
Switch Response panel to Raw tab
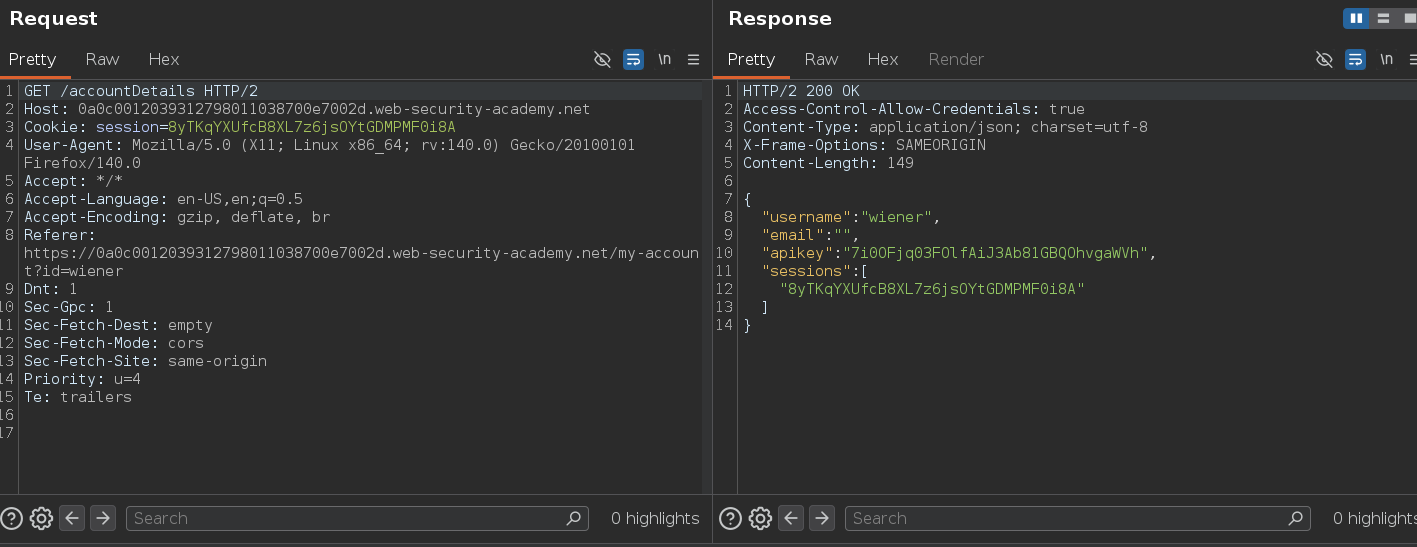[x=821, y=59]
